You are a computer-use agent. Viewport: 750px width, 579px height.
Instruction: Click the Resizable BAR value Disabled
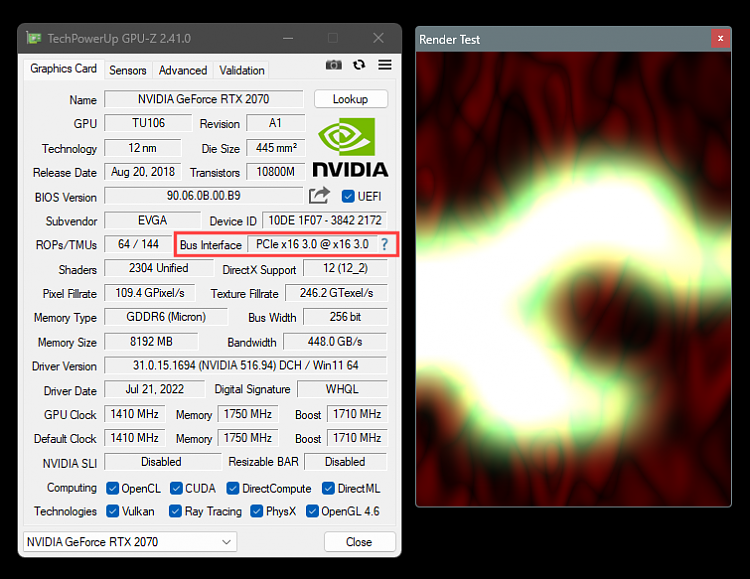[x=345, y=462]
